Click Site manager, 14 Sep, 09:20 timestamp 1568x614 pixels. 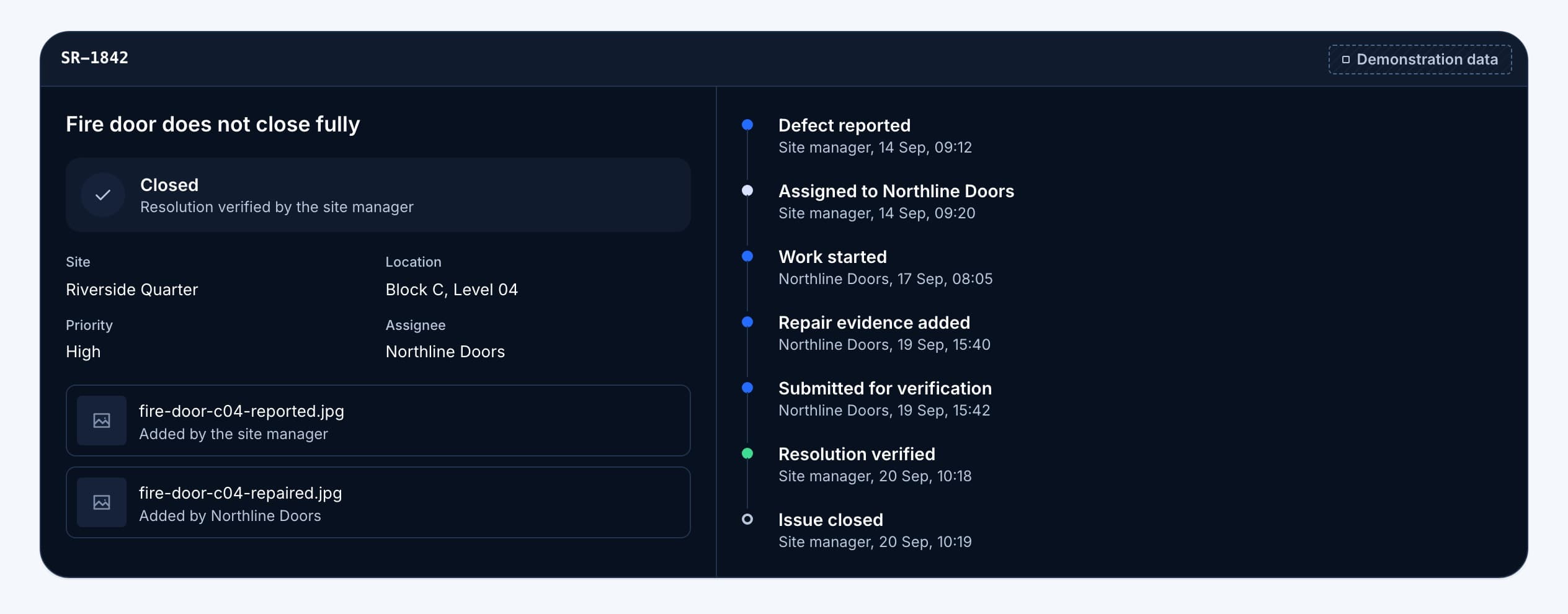point(877,213)
